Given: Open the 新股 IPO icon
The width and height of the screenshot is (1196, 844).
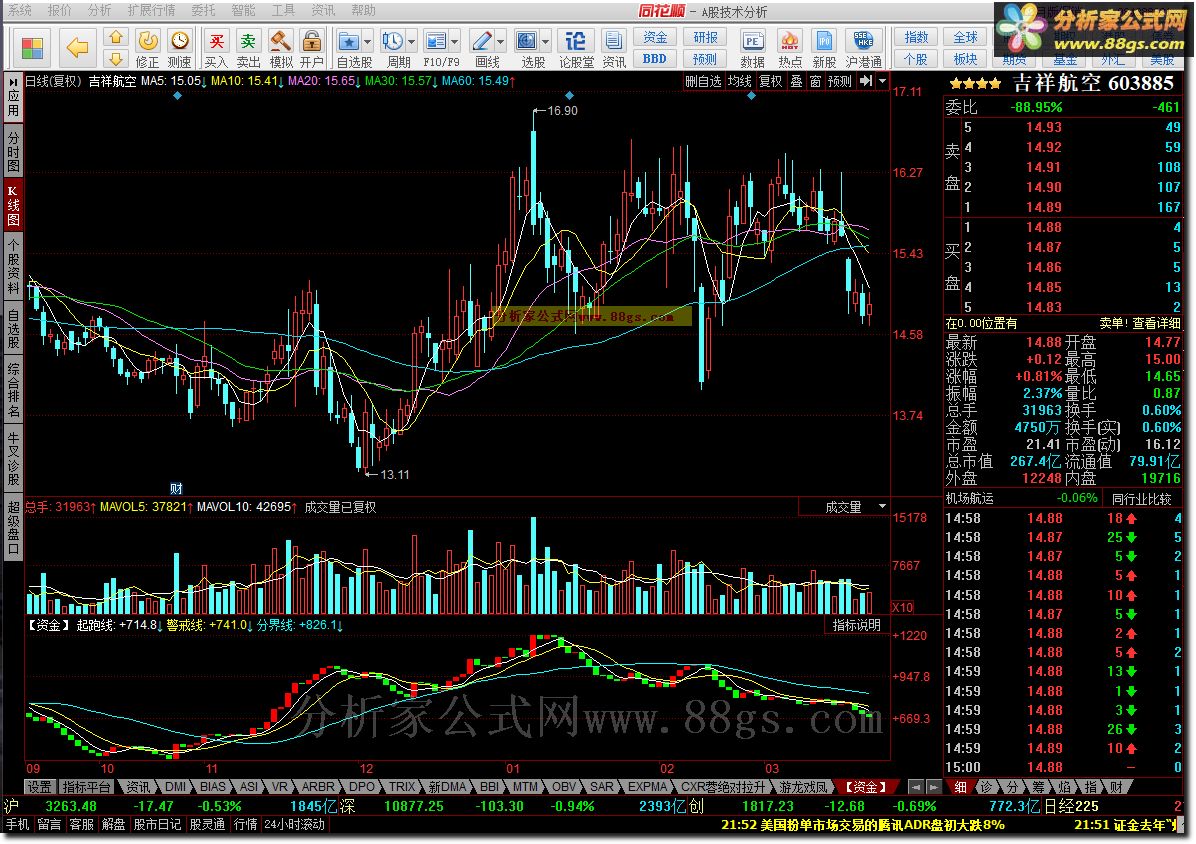Looking at the screenshot, I should point(825,48).
